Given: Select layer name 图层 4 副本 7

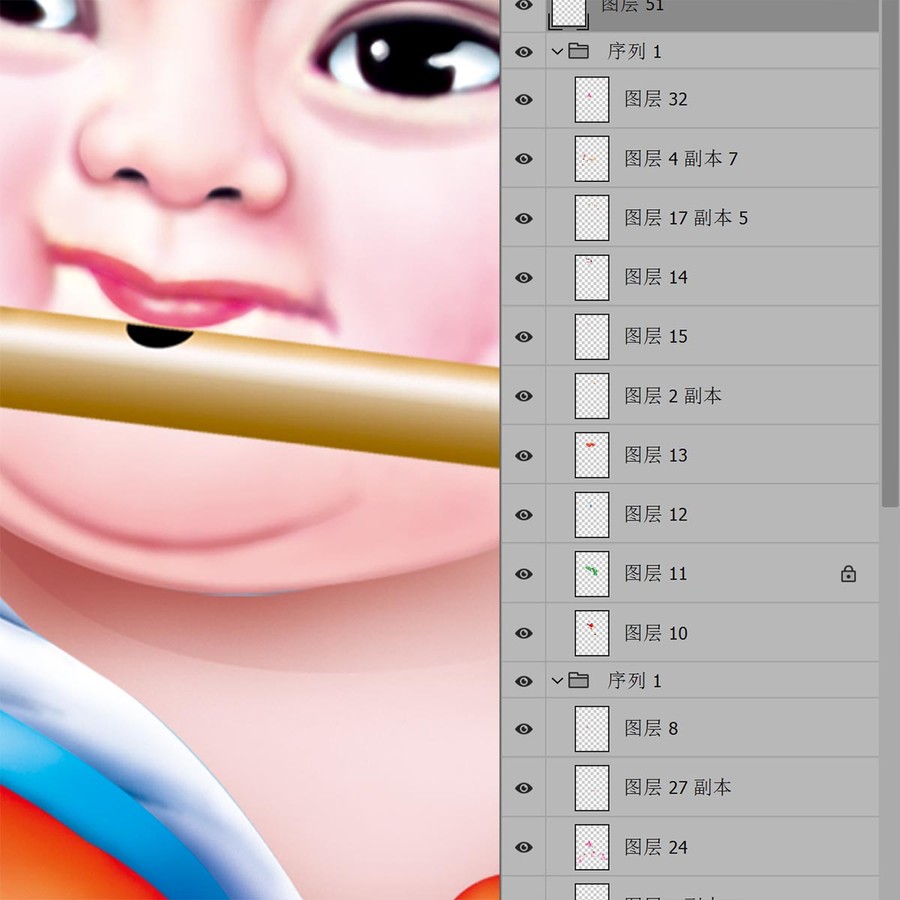Looking at the screenshot, I should point(681,158).
